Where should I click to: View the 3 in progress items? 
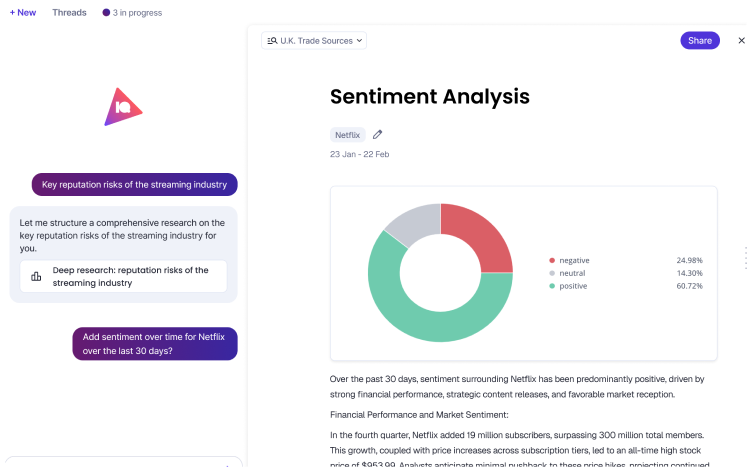click(132, 12)
